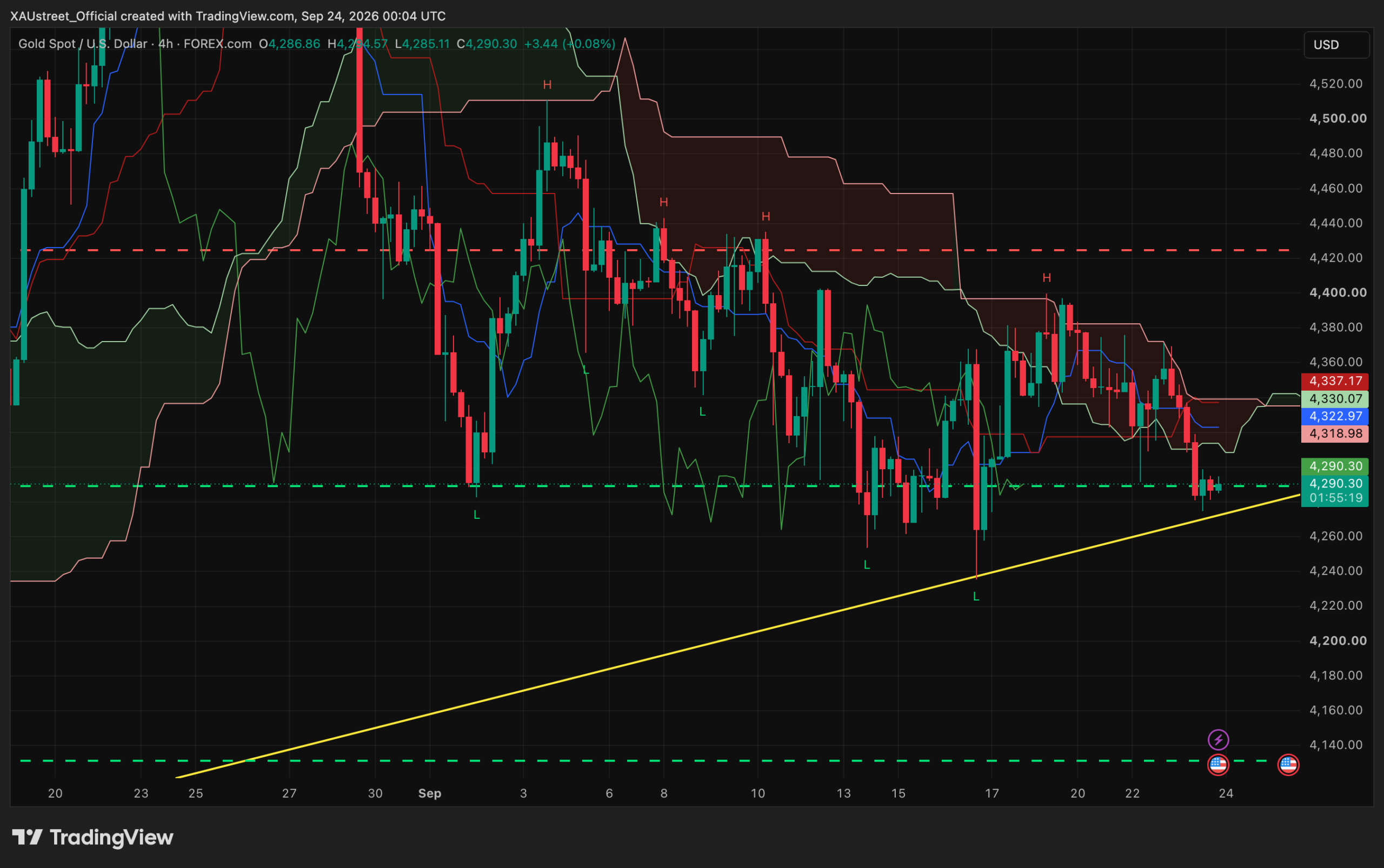Click the 4,160.00 price axis label

(x=1336, y=710)
